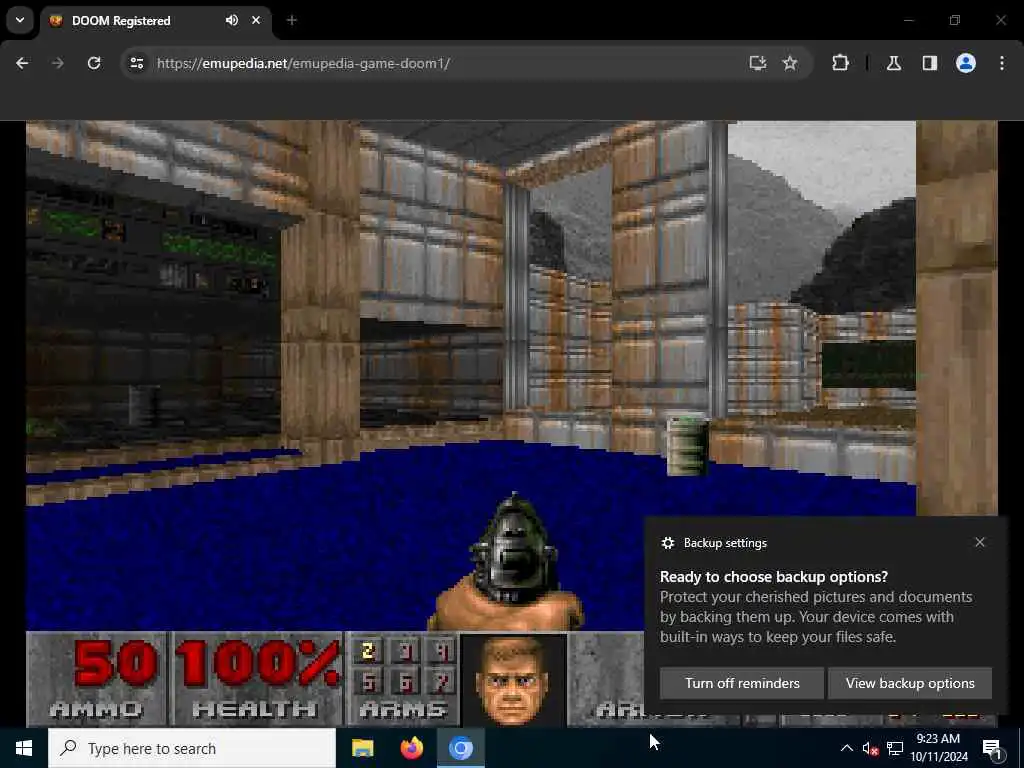Open Chrome Labs flask icon
Image resolution: width=1024 pixels, height=768 pixels.
click(x=894, y=63)
